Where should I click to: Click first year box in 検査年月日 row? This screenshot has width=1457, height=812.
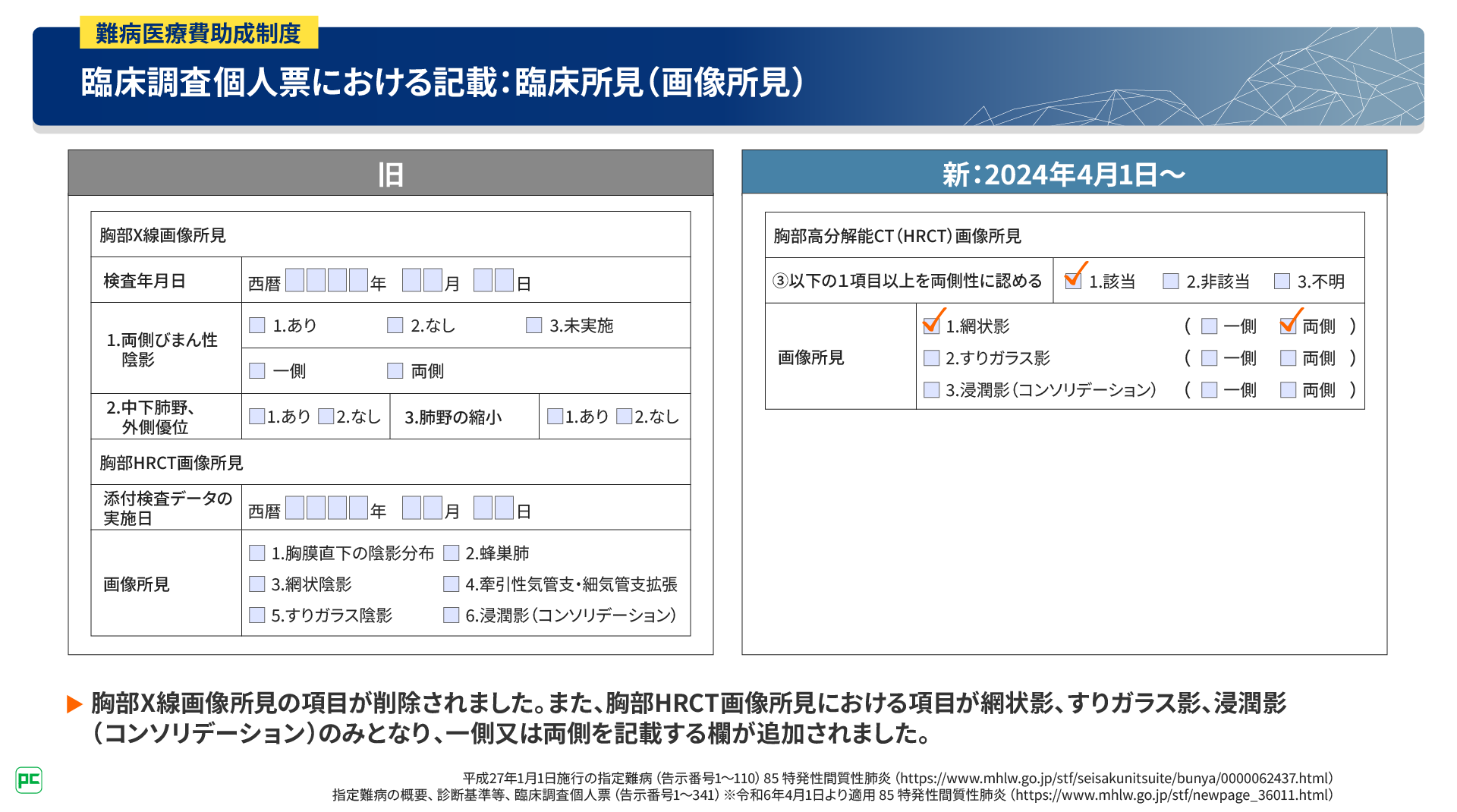pyautogui.click(x=295, y=281)
